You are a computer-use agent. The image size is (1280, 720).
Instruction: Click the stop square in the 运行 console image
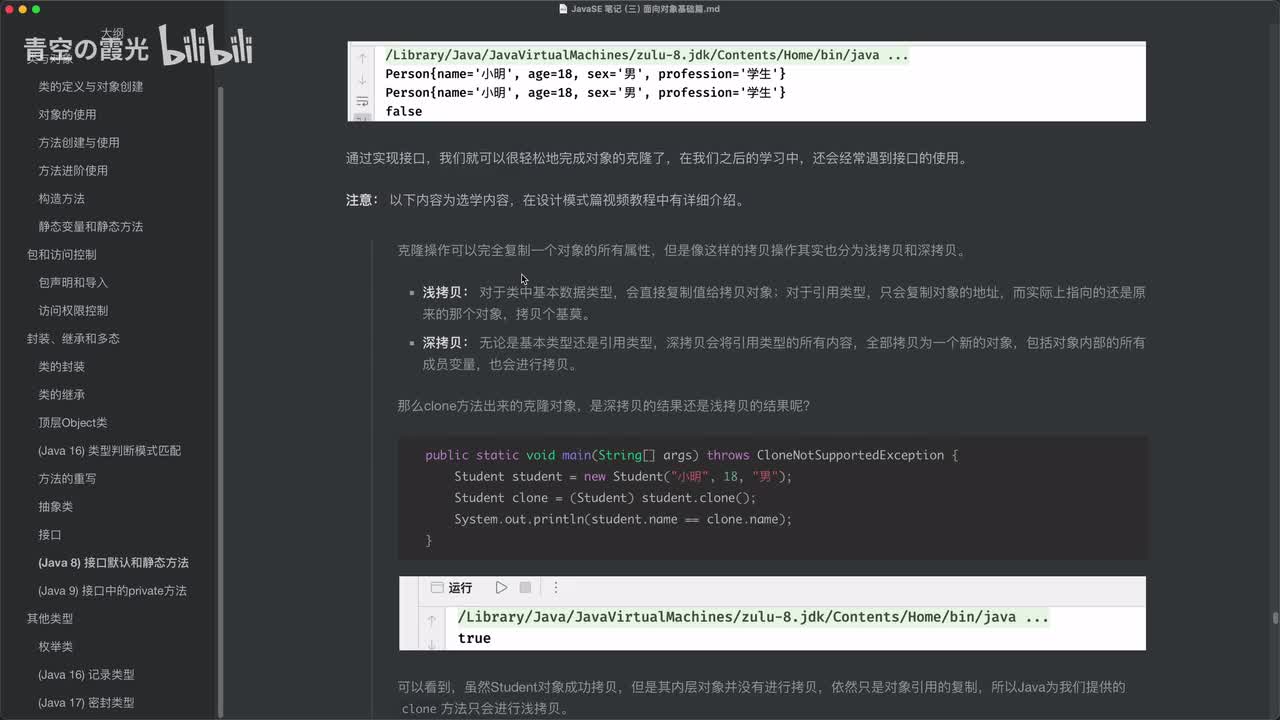tap(525, 588)
